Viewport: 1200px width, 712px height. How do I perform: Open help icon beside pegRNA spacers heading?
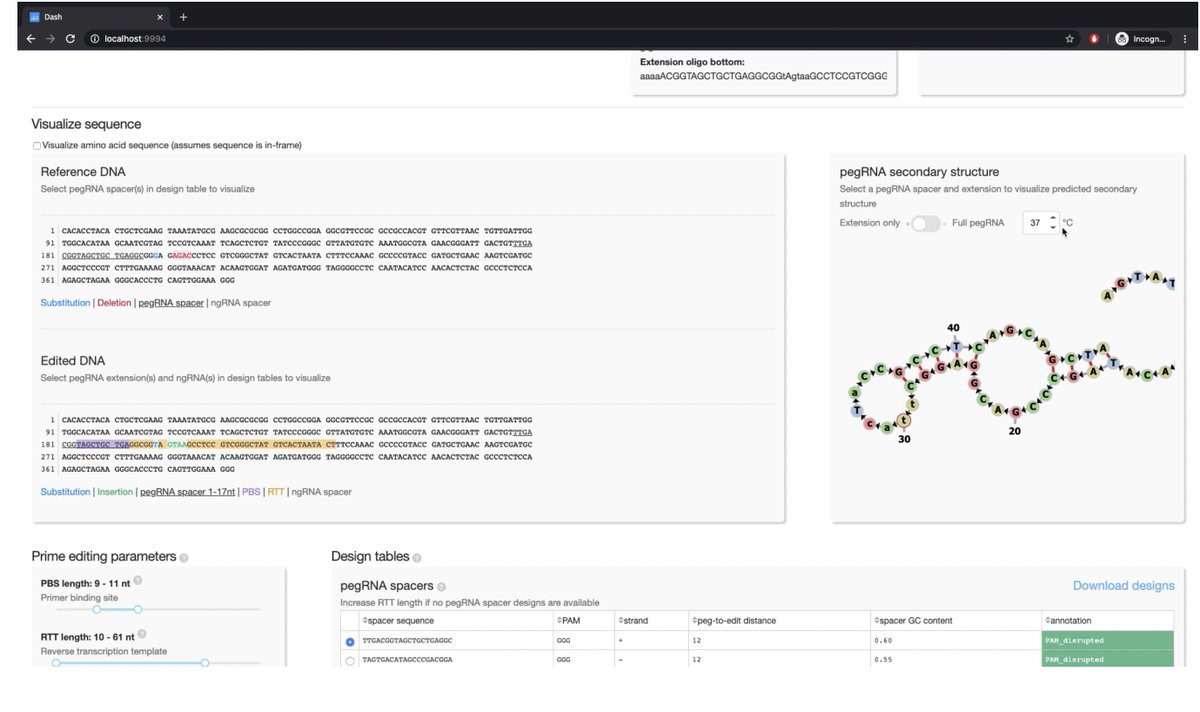click(x=441, y=586)
